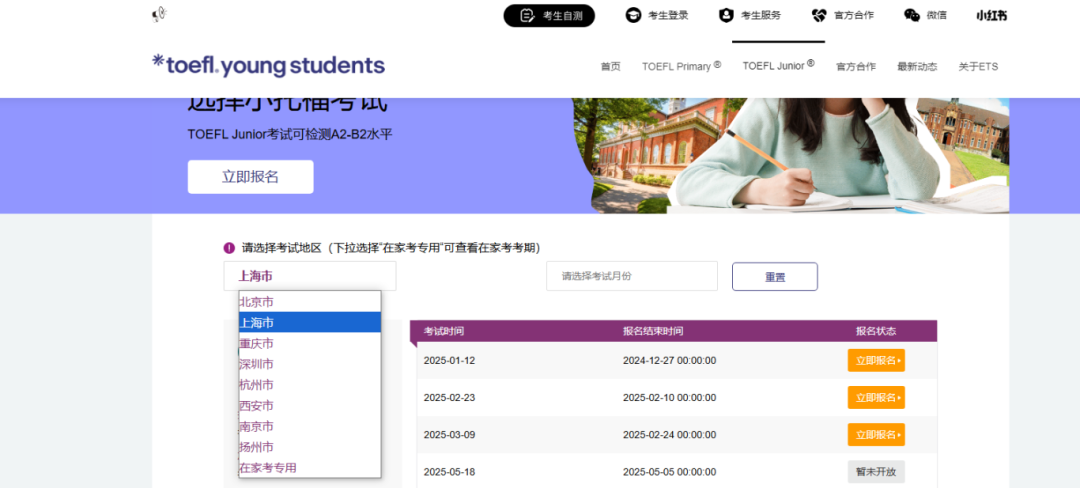The height and width of the screenshot is (488, 1080).
Task: Click the text TOEFL Junior考试可检测A2-B2水平
Action: coord(290,134)
